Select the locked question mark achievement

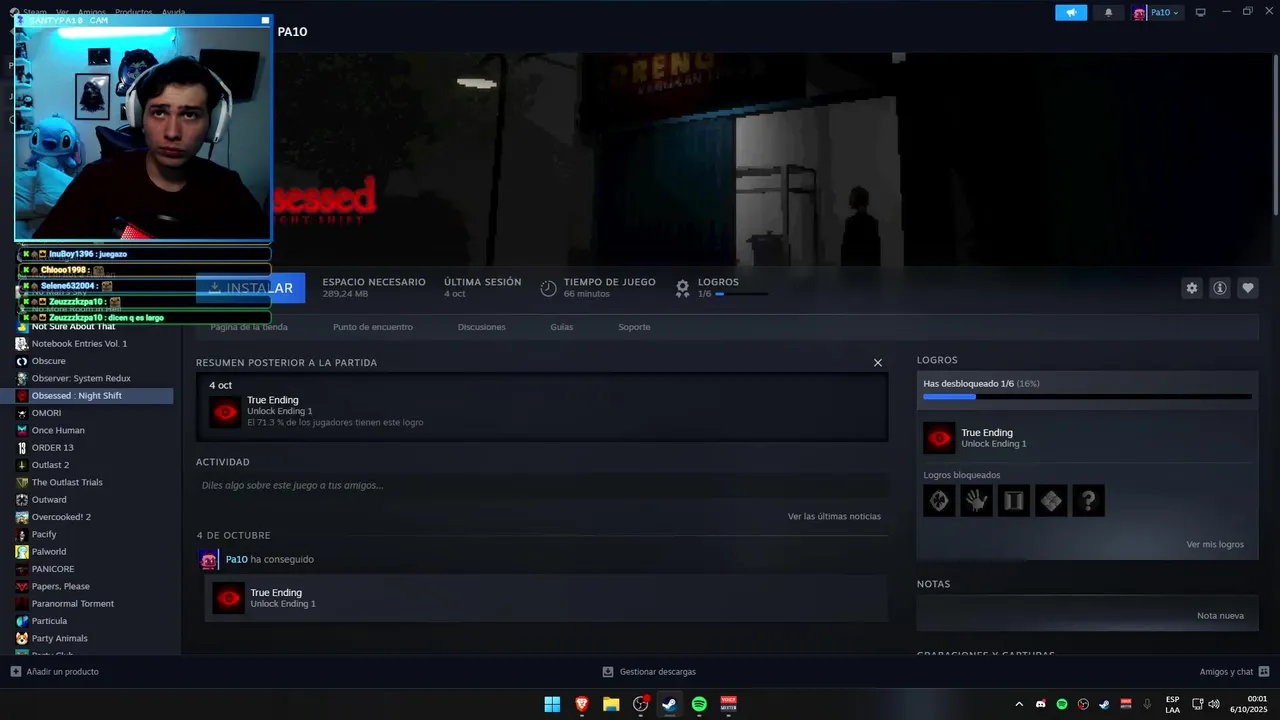point(1088,500)
